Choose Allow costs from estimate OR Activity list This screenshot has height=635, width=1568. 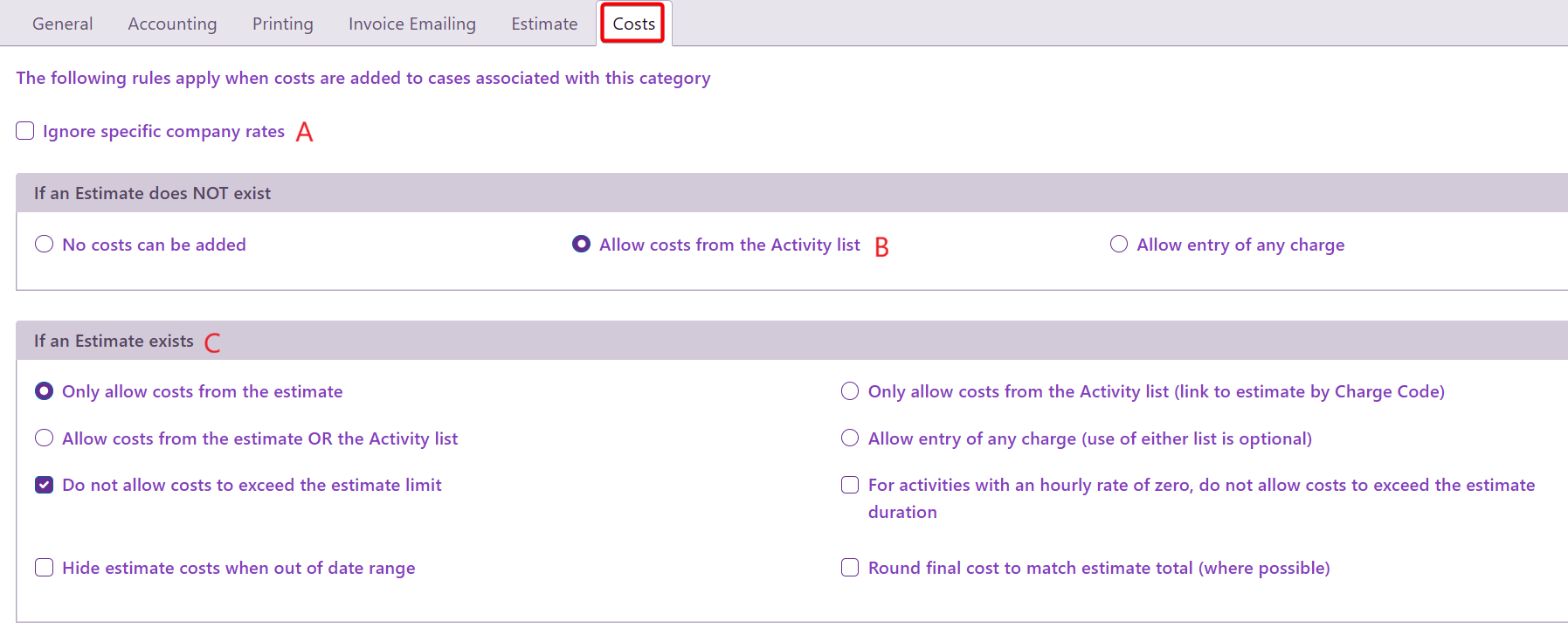[x=45, y=438]
